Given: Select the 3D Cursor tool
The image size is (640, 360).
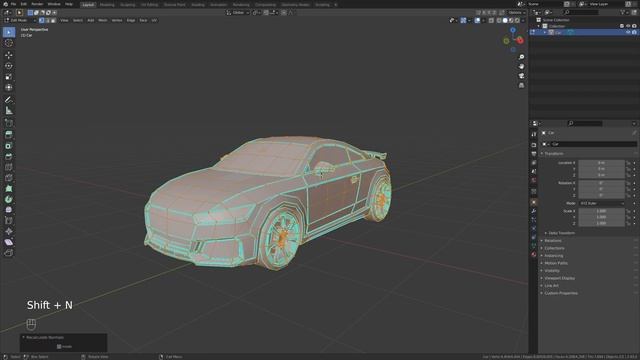Looking at the screenshot, I should pyautogui.click(x=9, y=43).
